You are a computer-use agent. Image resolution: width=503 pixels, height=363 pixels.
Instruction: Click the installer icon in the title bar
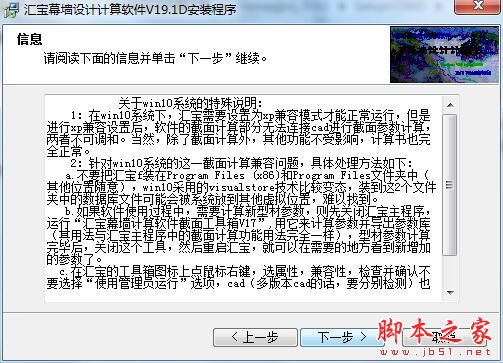tap(11, 9)
